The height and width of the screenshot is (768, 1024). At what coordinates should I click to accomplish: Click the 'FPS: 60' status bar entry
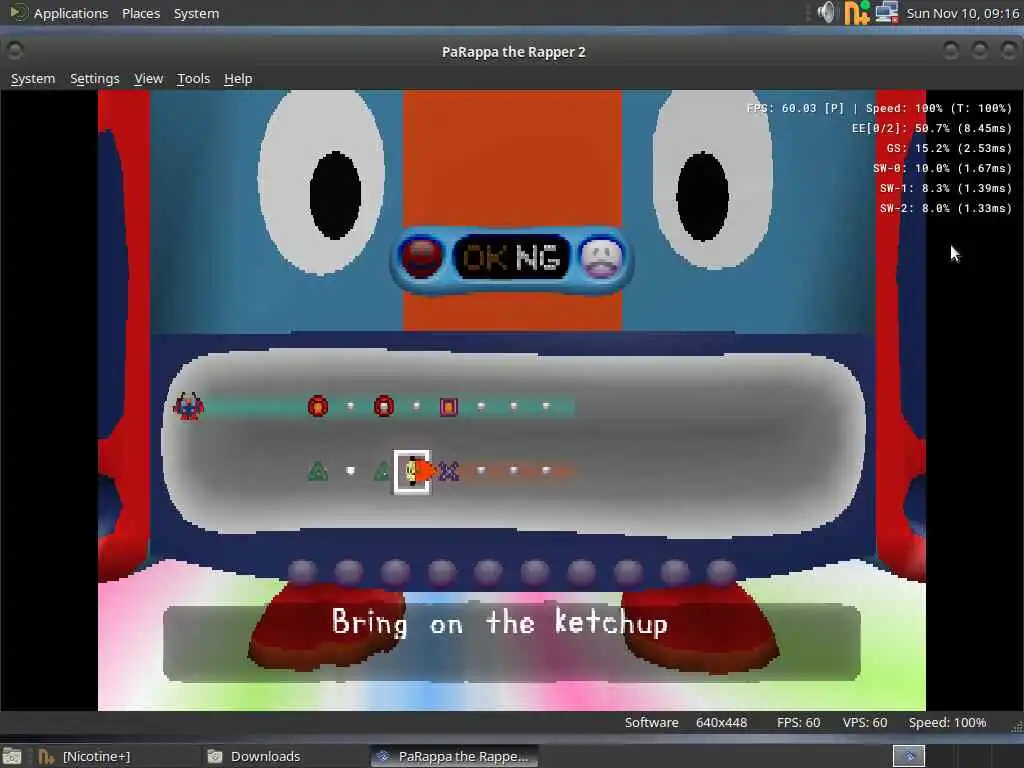(x=798, y=722)
